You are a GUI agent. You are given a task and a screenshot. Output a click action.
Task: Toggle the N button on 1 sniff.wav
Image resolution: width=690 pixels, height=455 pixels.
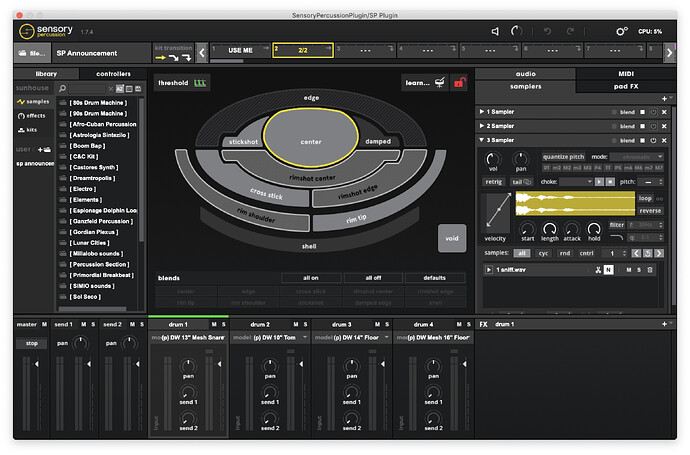[608, 270]
